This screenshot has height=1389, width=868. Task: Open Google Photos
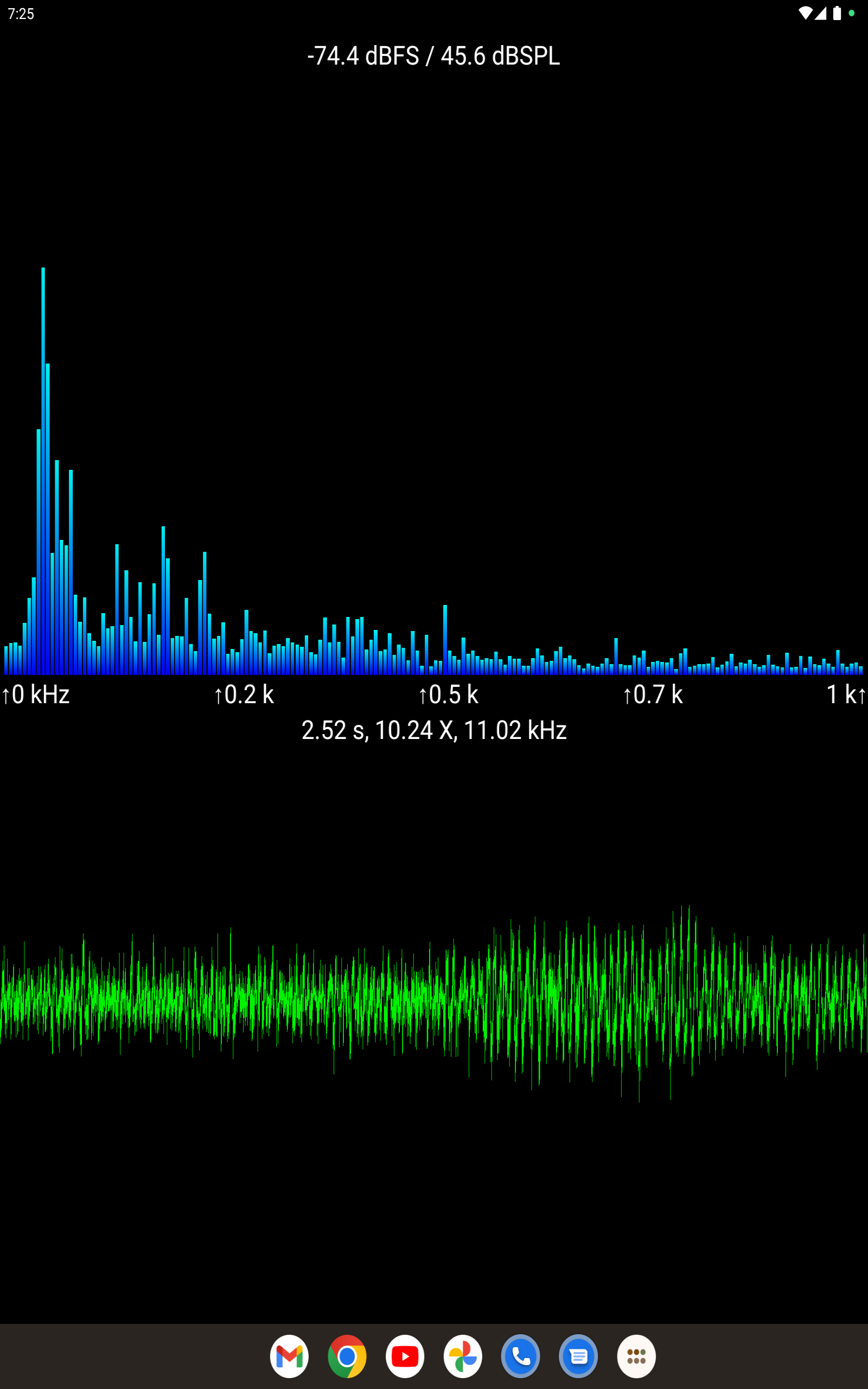(463, 1356)
